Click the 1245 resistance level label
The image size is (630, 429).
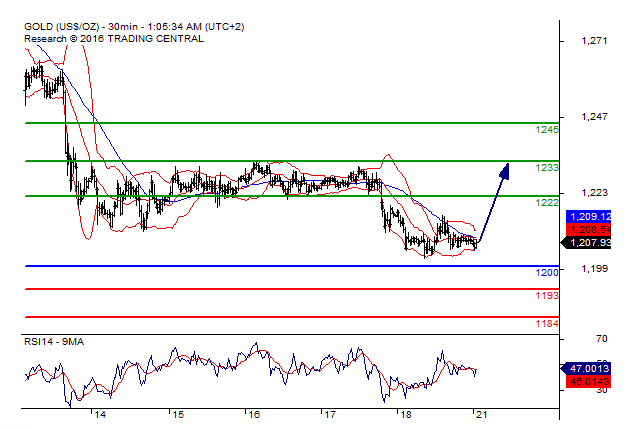pyautogui.click(x=547, y=129)
